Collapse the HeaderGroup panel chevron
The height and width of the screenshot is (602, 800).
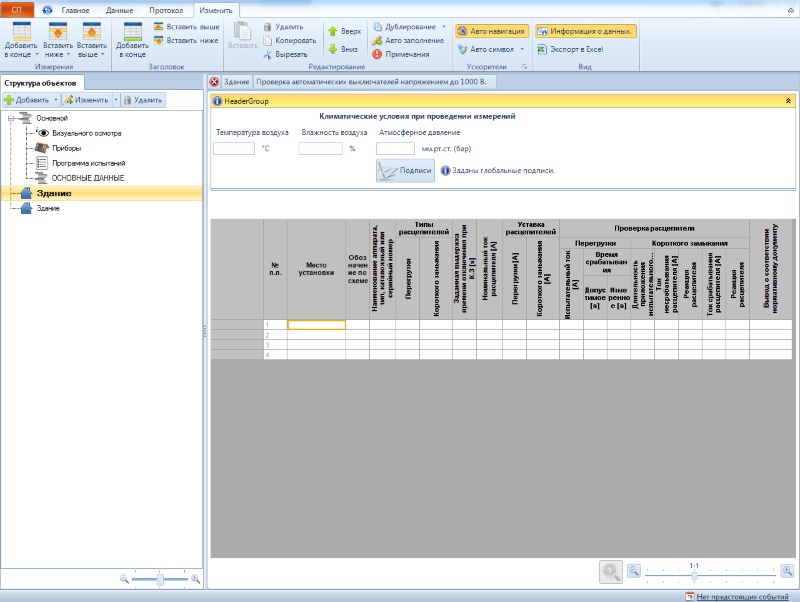[x=788, y=101]
